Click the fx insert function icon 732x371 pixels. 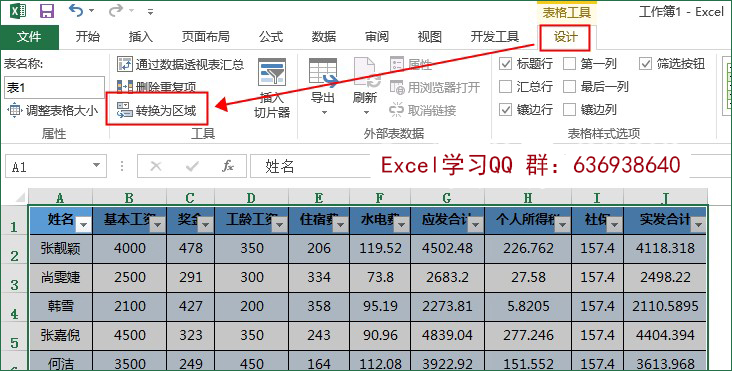click(x=228, y=166)
